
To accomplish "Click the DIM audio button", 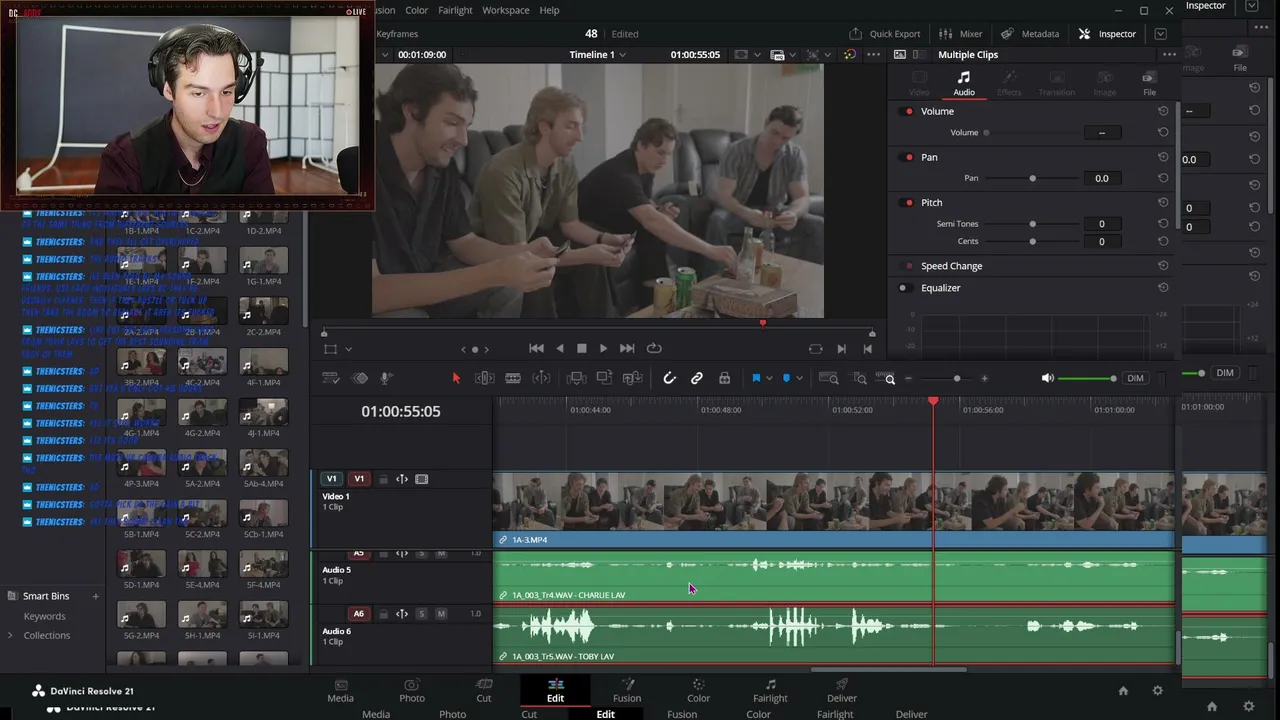I will click(x=1135, y=378).
